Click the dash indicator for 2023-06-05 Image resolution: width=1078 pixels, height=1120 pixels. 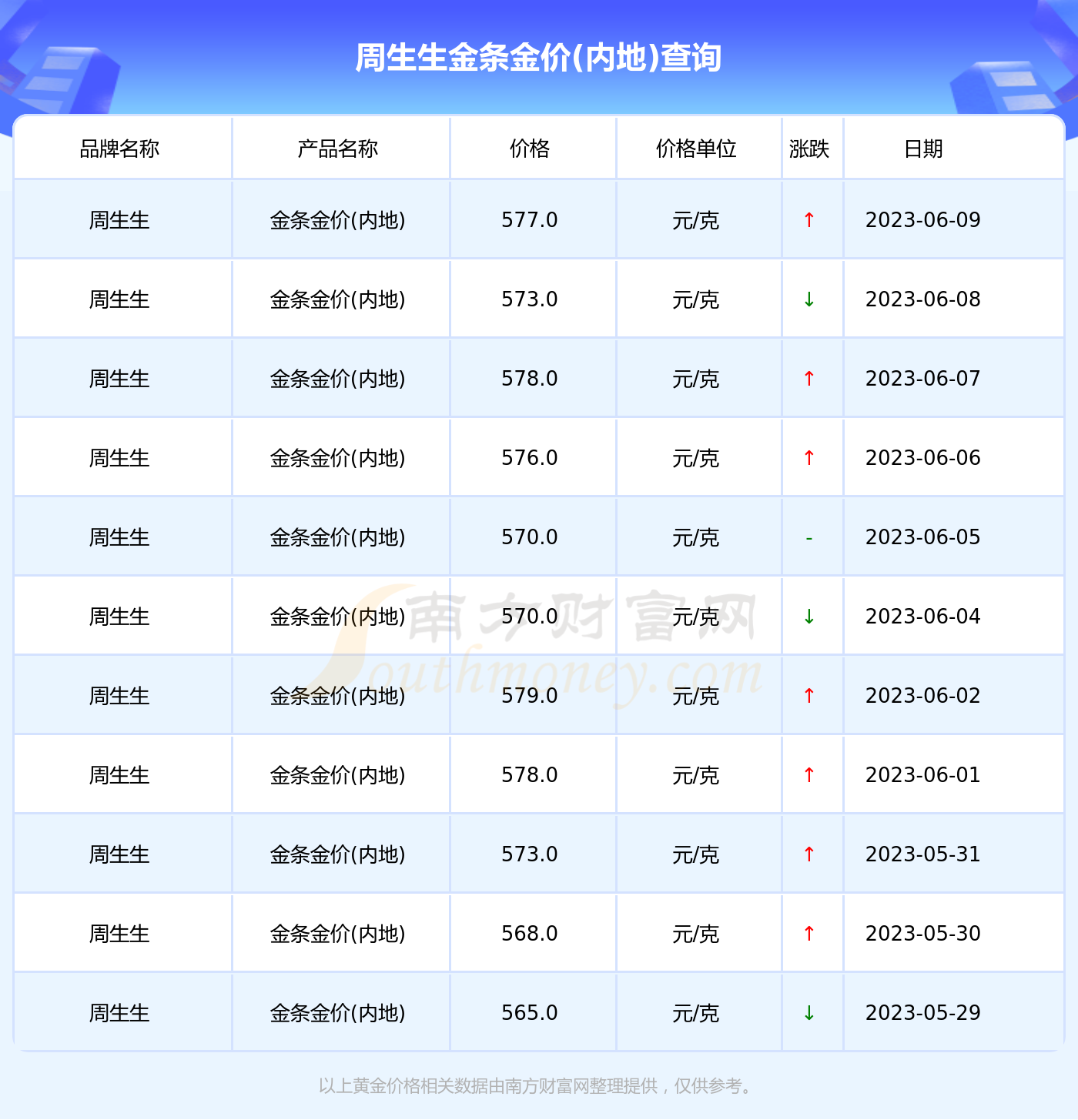(808, 538)
